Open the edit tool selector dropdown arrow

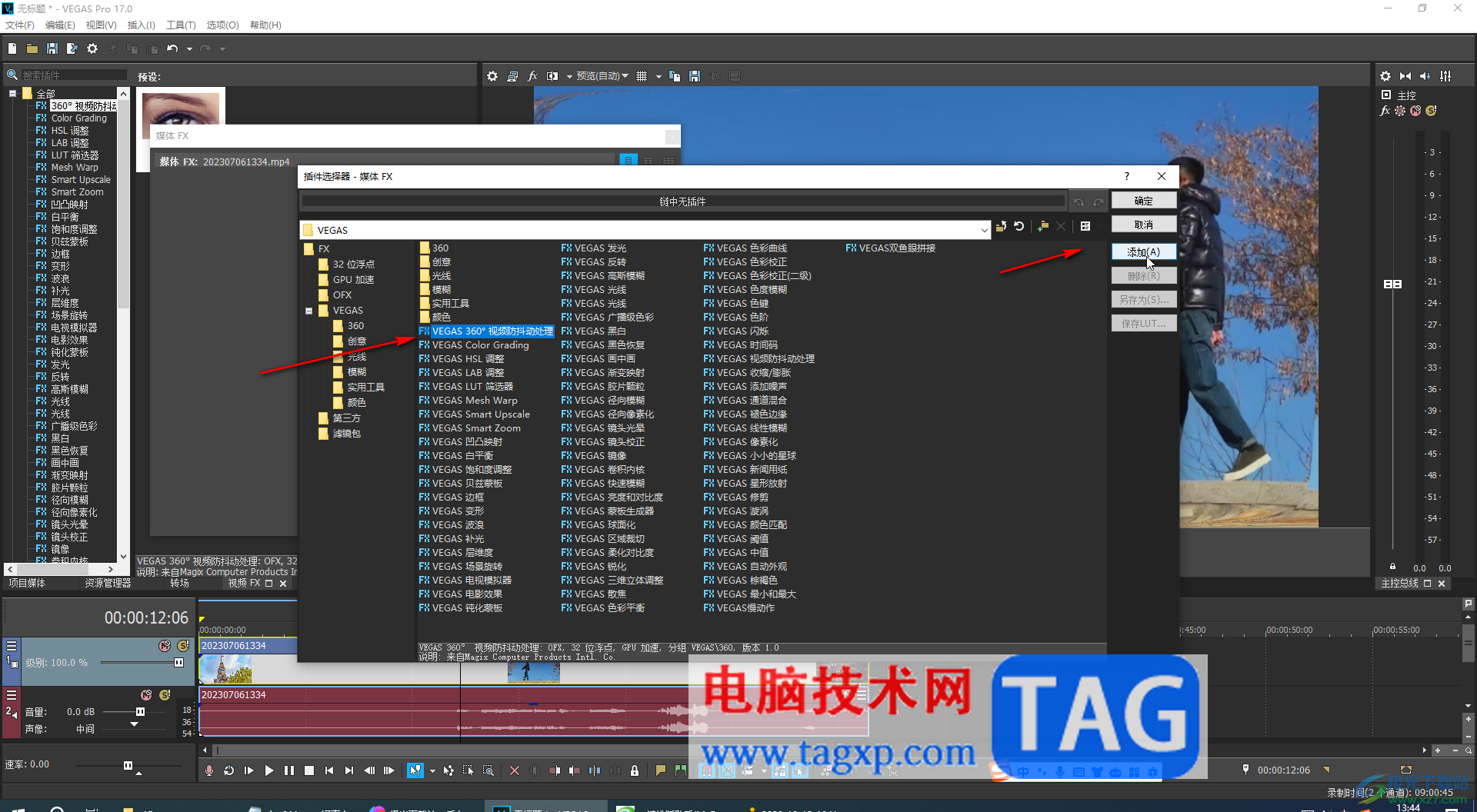pos(432,770)
